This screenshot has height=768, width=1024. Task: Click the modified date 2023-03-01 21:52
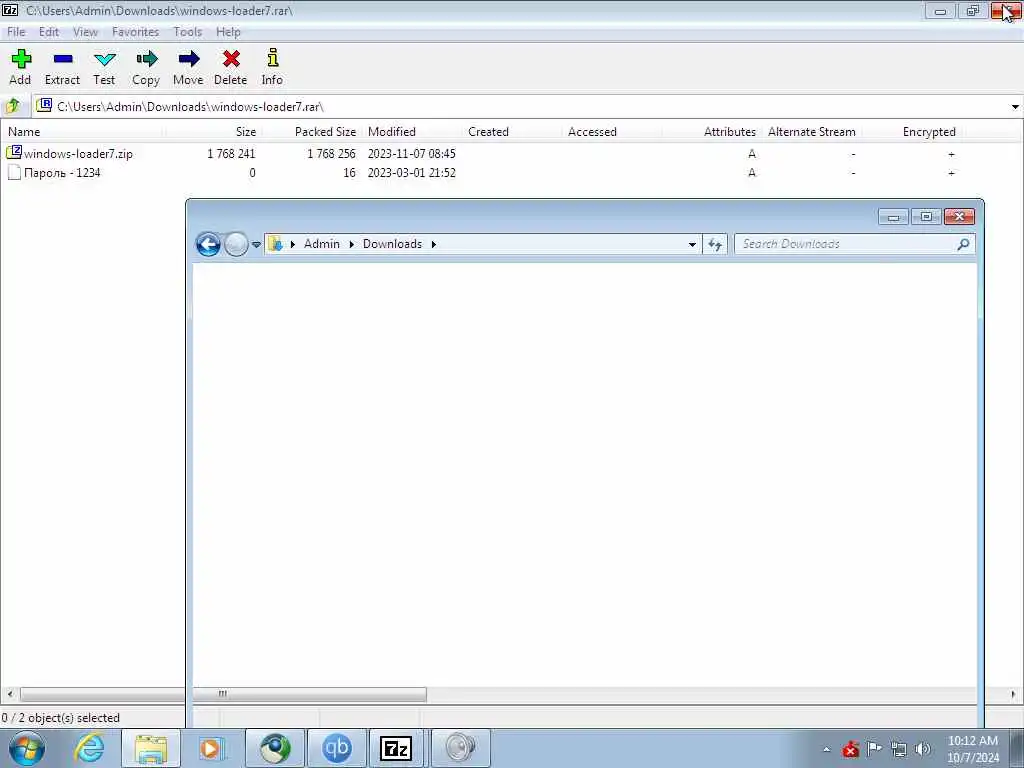click(411, 173)
